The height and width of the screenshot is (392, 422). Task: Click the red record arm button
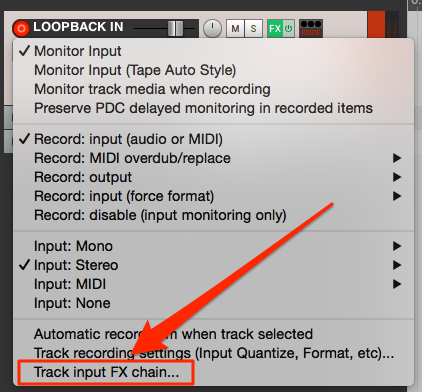[21, 28]
